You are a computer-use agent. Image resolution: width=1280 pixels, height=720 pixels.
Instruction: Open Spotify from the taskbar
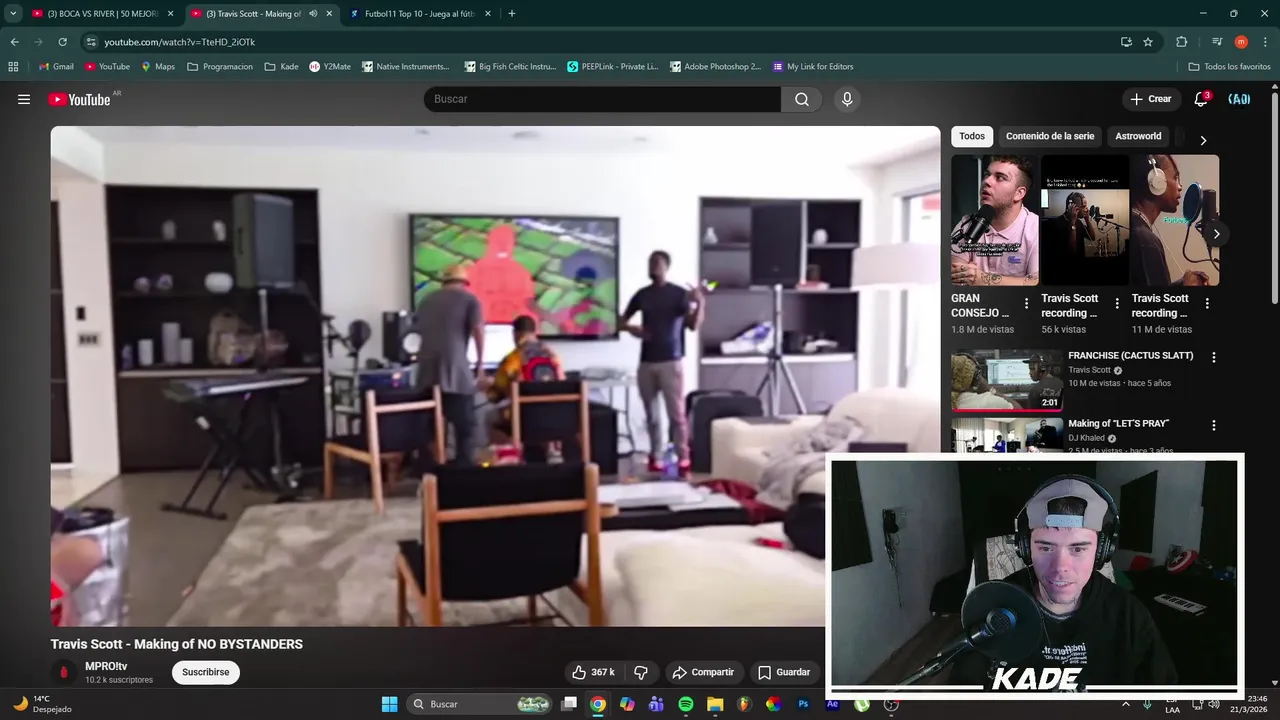coord(686,704)
